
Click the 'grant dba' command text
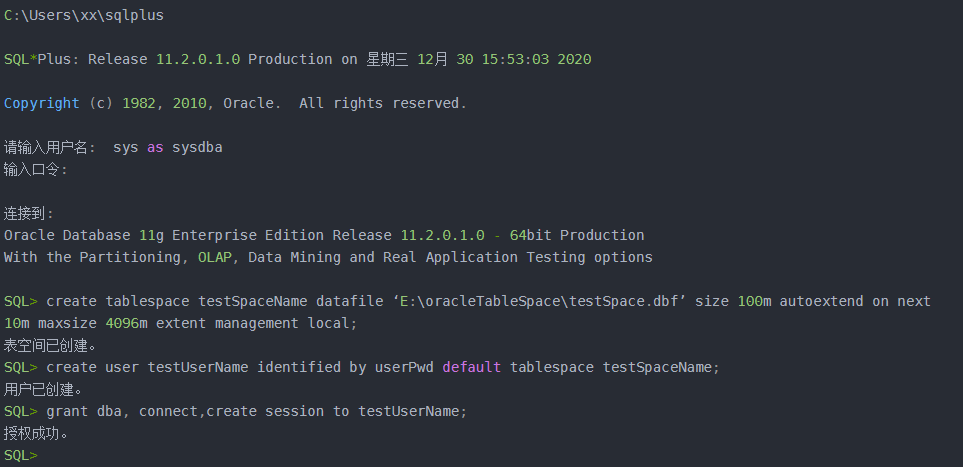click(x=84, y=412)
